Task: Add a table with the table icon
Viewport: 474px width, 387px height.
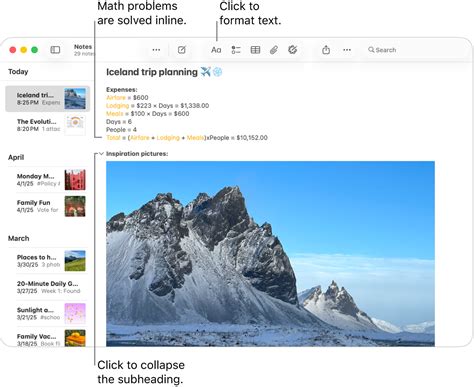Action: pos(255,50)
